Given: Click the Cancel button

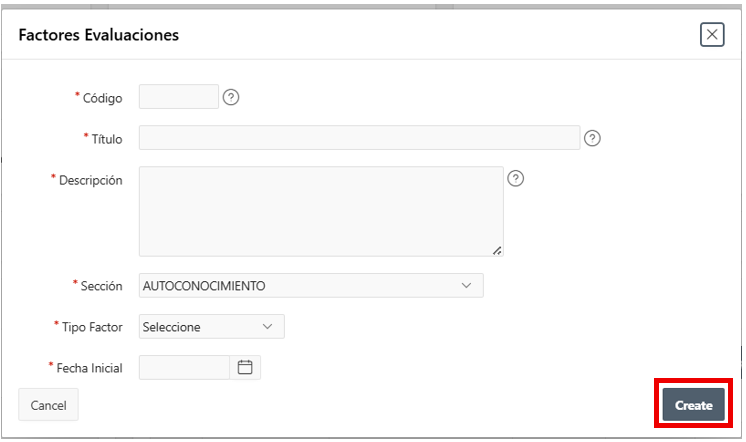Looking at the screenshot, I should click(48, 405).
